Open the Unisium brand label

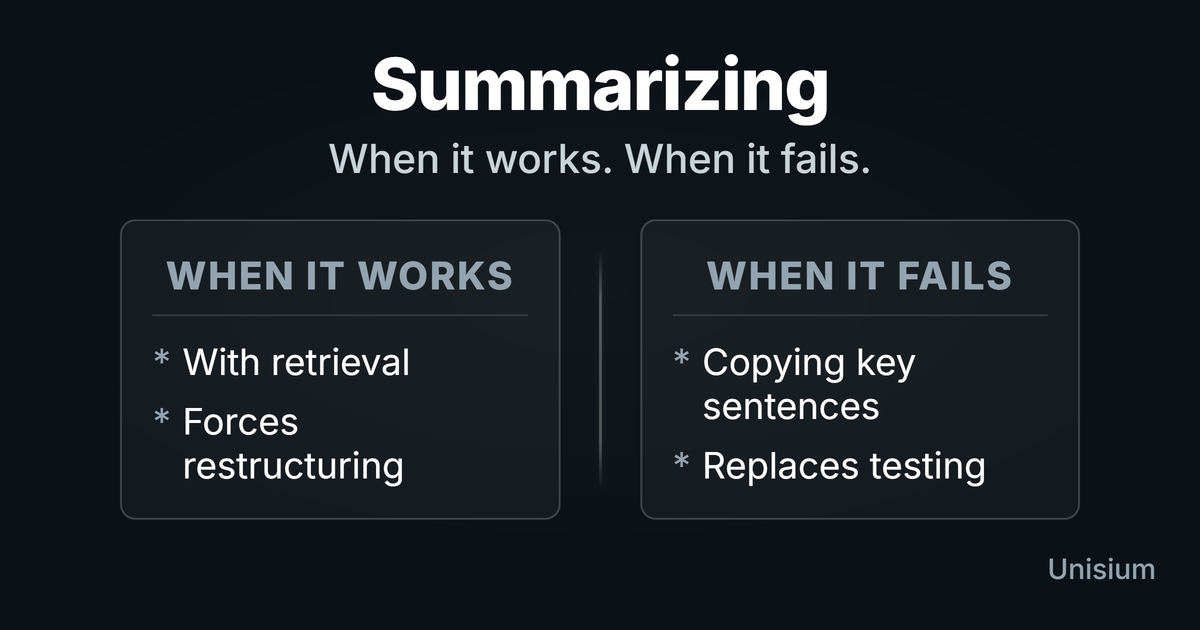(x=1101, y=569)
